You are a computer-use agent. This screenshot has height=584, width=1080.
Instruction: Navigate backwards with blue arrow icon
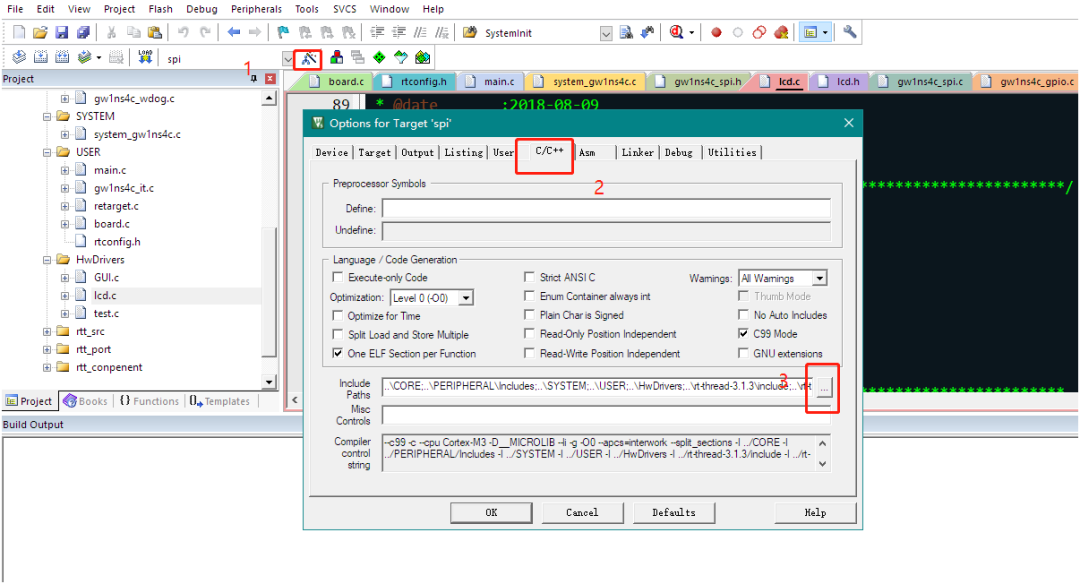pyautogui.click(x=233, y=32)
